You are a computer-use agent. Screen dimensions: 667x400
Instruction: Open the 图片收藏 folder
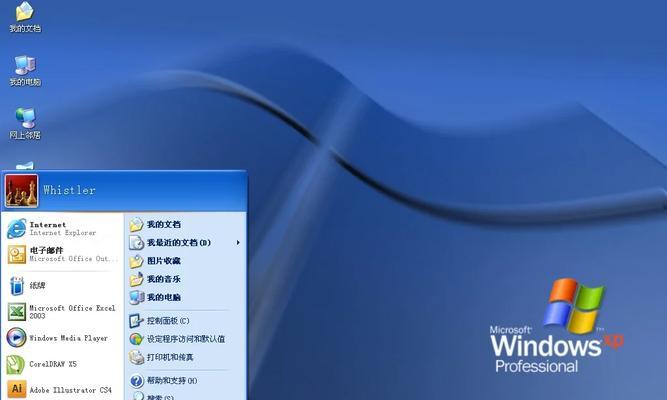pos(185,261)
